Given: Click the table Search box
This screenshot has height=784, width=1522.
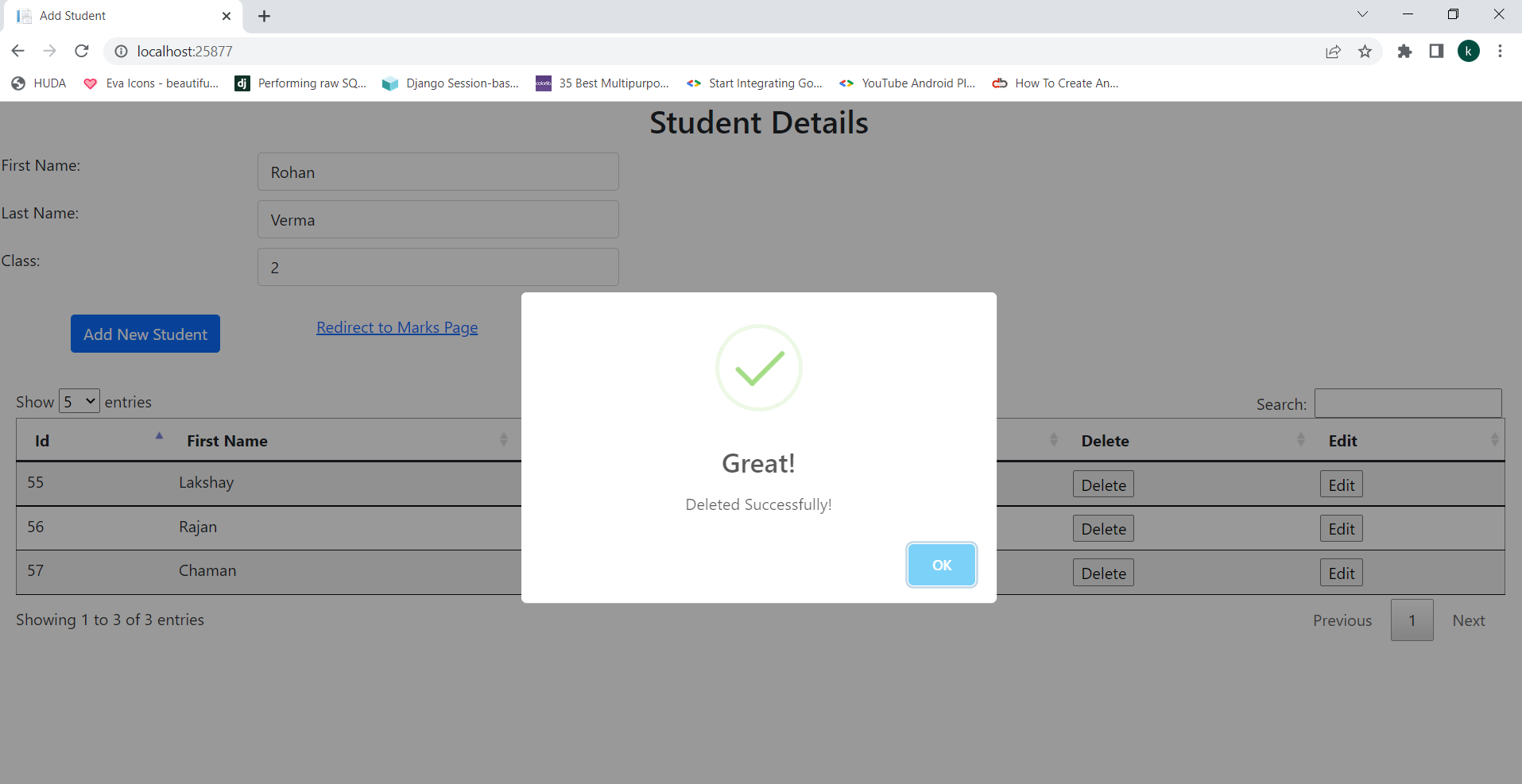Looking at the screenshot, I should pyautogui.click(x=1408, y=403).
